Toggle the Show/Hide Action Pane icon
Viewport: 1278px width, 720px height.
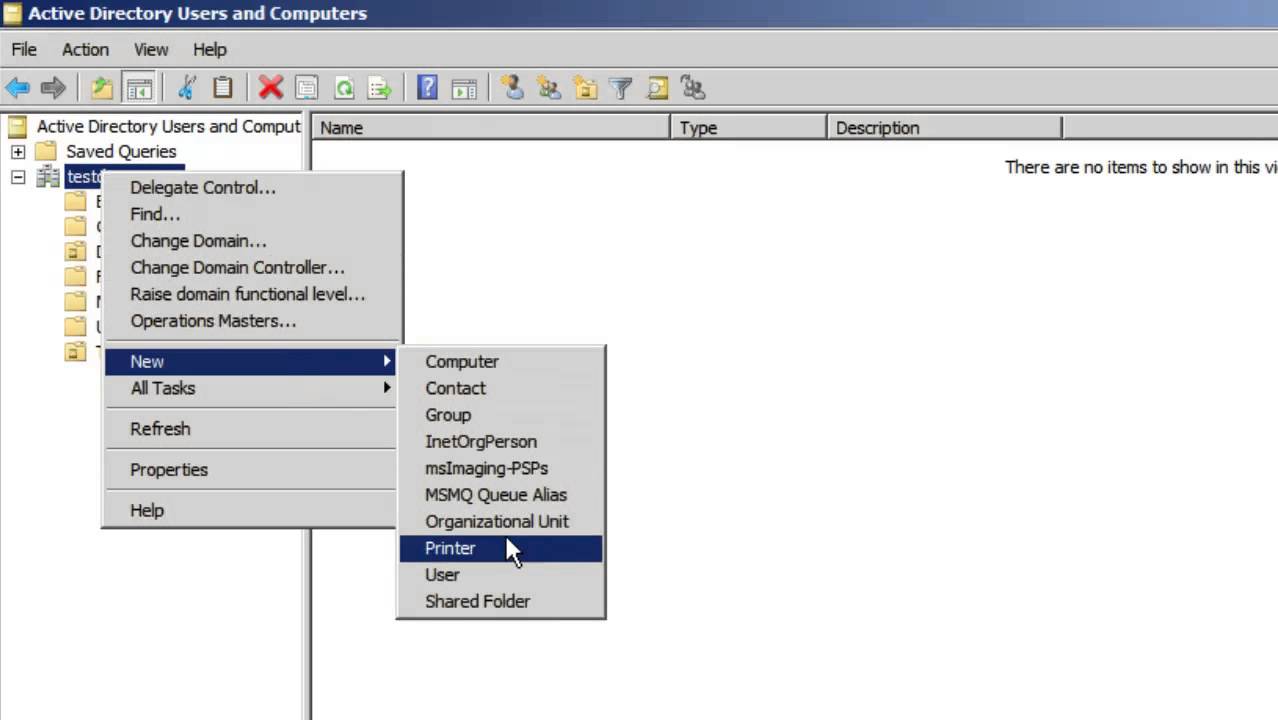click(x=464, y=88)
